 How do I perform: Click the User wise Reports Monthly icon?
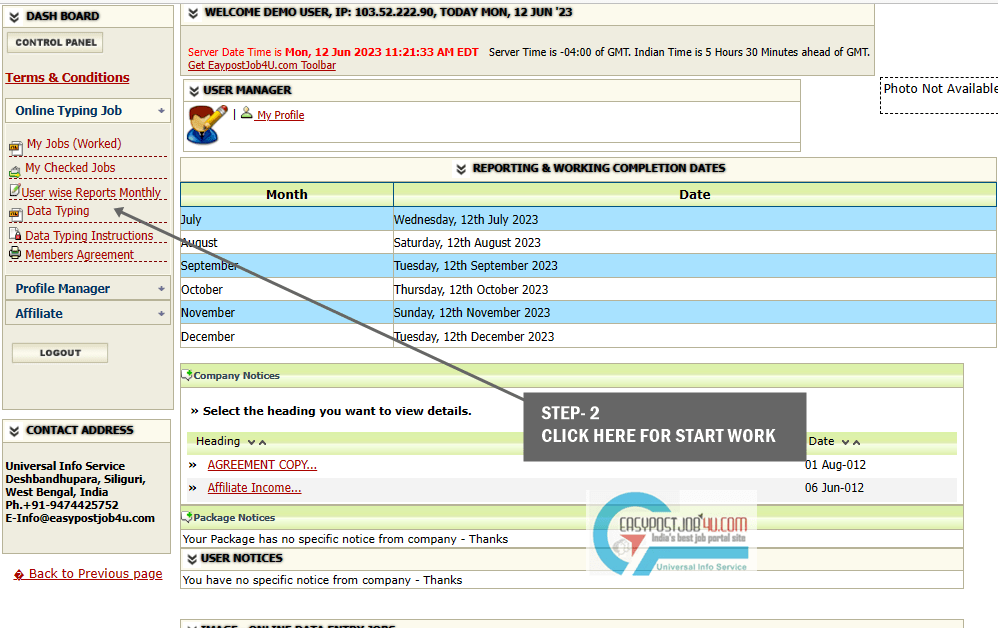(15, 190)
